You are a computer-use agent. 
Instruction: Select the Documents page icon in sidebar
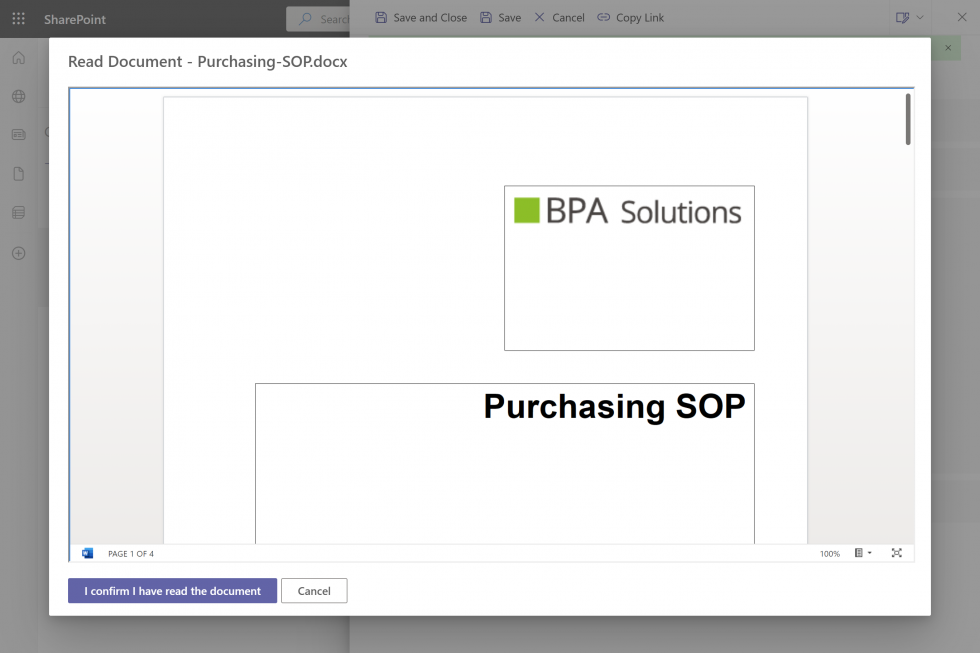18,173
